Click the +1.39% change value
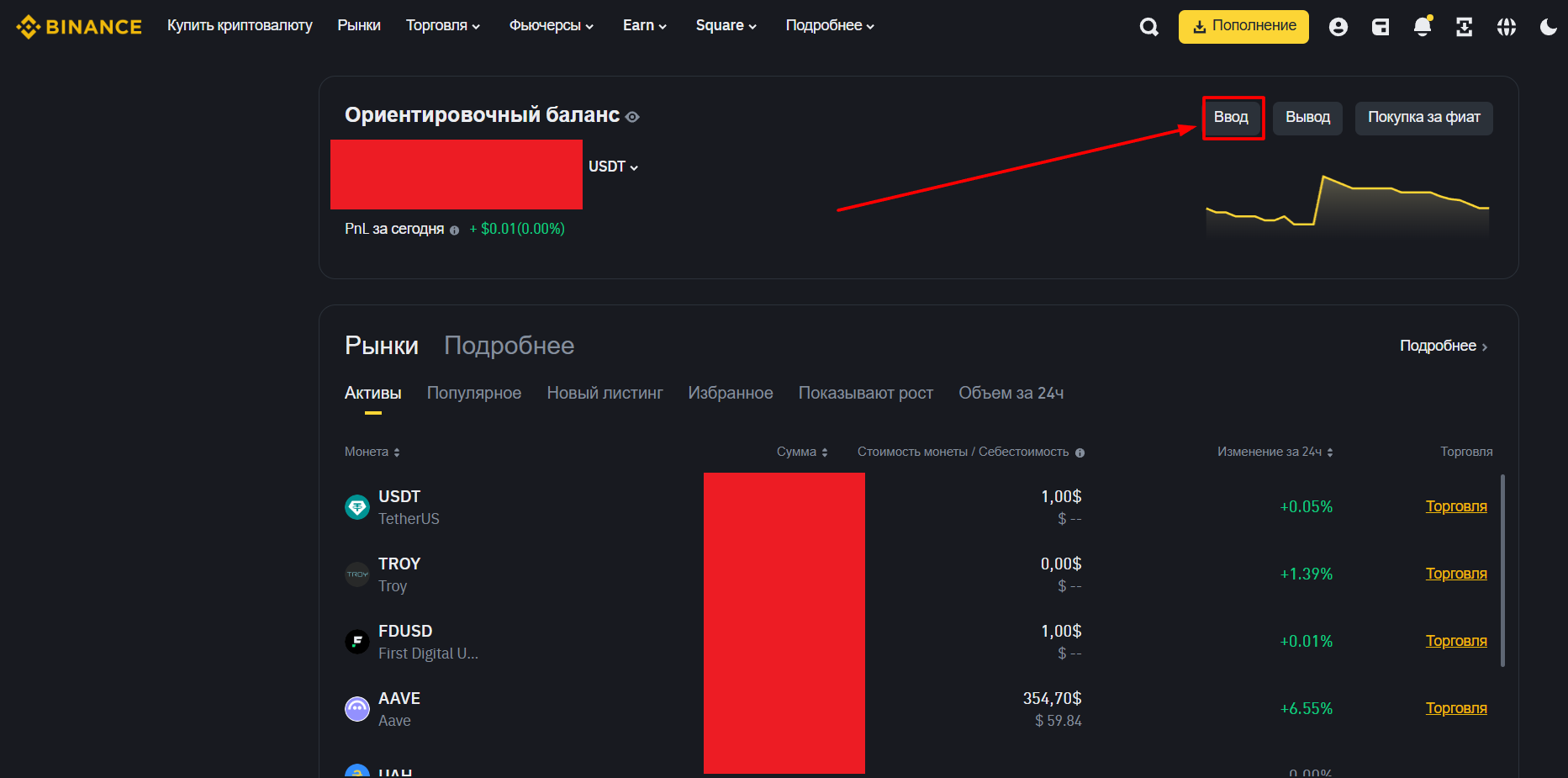The width and height of the screenshot is (1568, 778). pyautogui.click(x=1306, y=574)
